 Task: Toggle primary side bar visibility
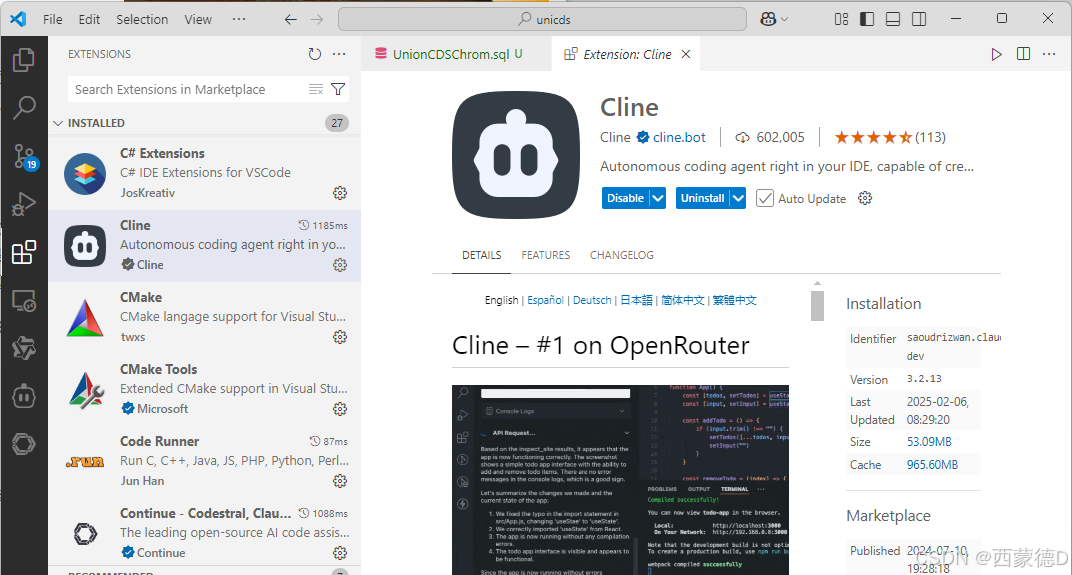click(x=867, y=19)
